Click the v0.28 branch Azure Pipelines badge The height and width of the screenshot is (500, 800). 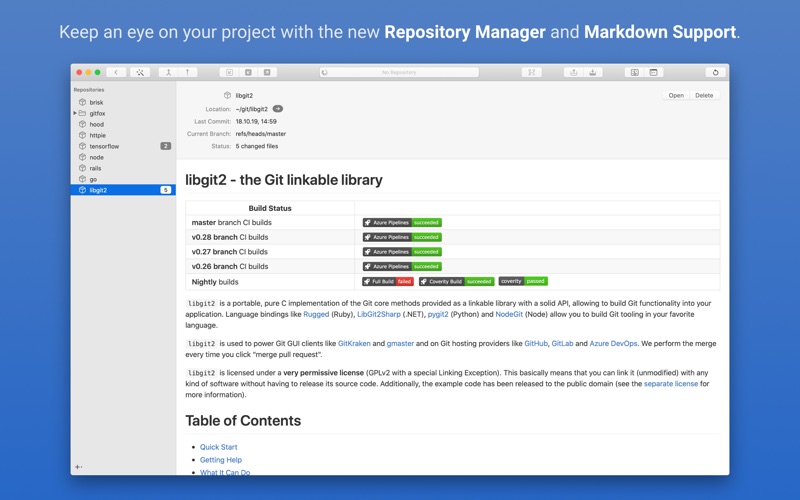(x=402, y=237)
